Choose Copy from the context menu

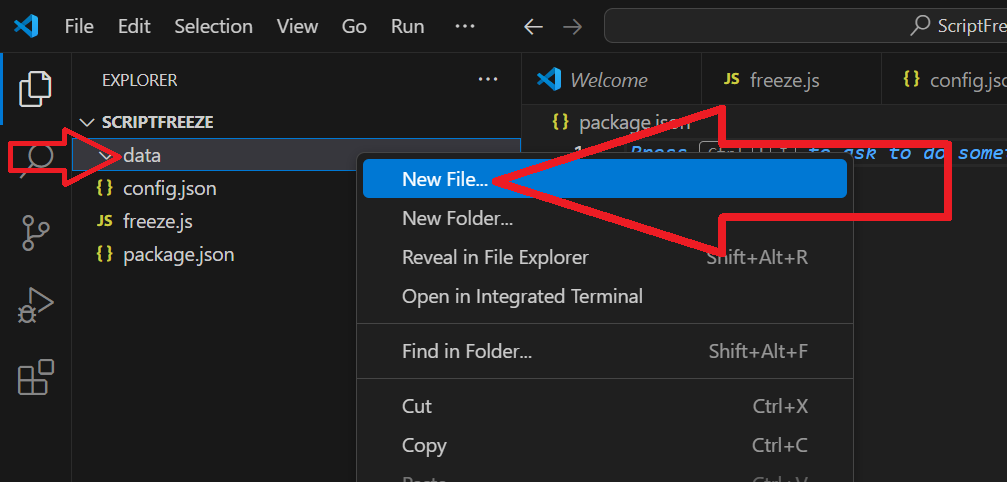pyautogui.click(x=604, y=445)
